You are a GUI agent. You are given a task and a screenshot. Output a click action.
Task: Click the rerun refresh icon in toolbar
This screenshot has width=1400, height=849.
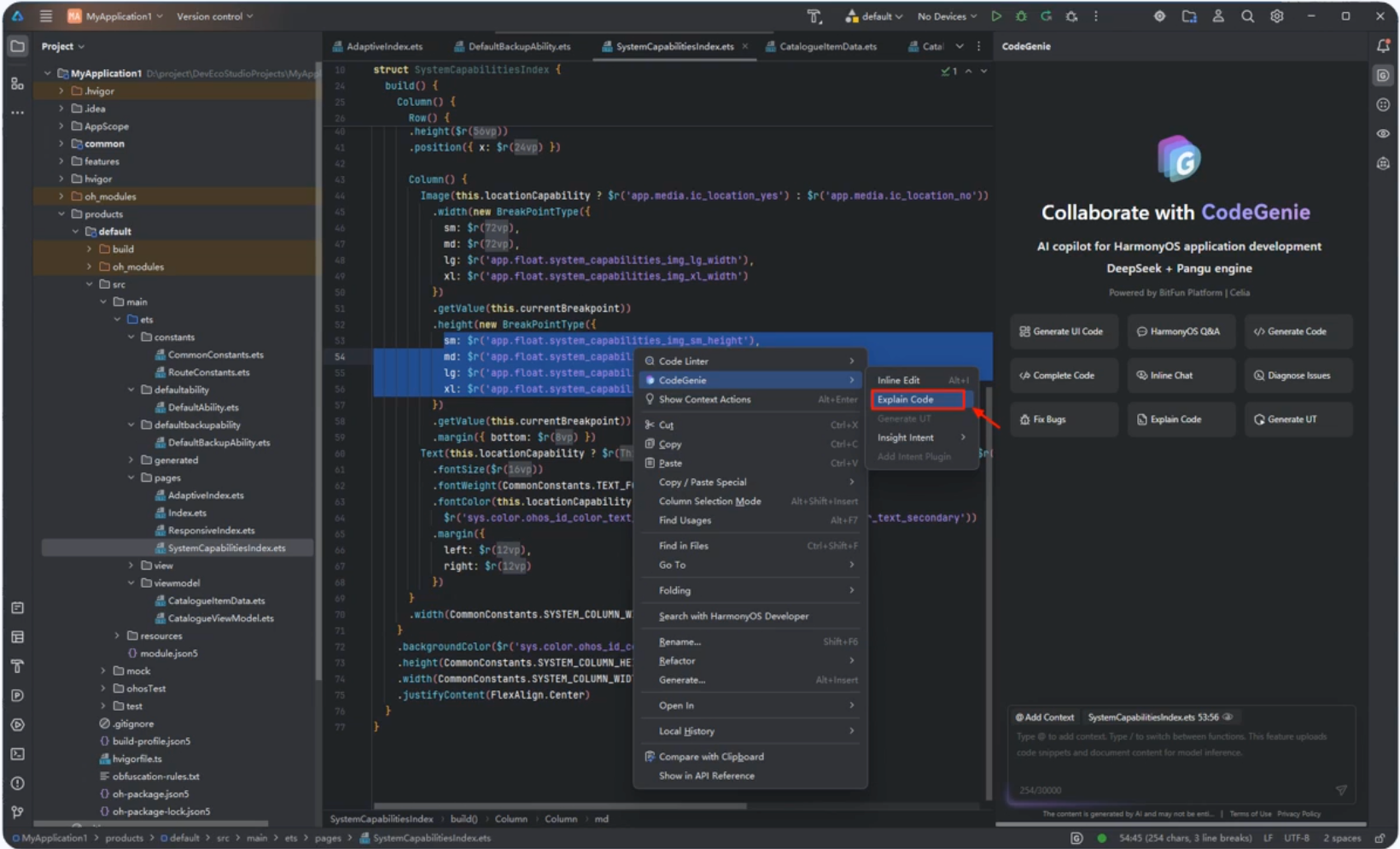(x=1046, y=16)
